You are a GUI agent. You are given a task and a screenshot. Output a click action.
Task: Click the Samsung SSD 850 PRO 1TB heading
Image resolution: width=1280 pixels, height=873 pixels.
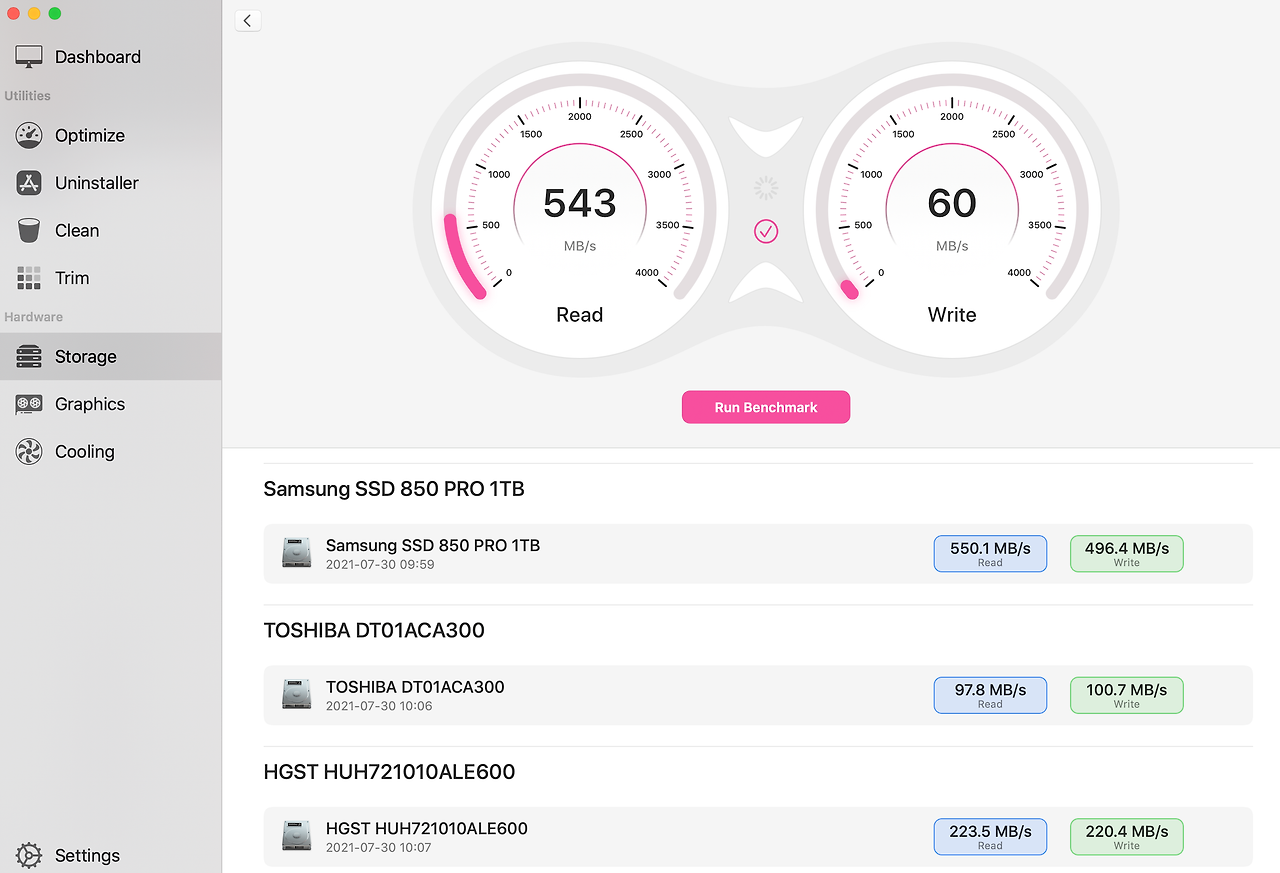pyautogui.click(x=394, y=489)
